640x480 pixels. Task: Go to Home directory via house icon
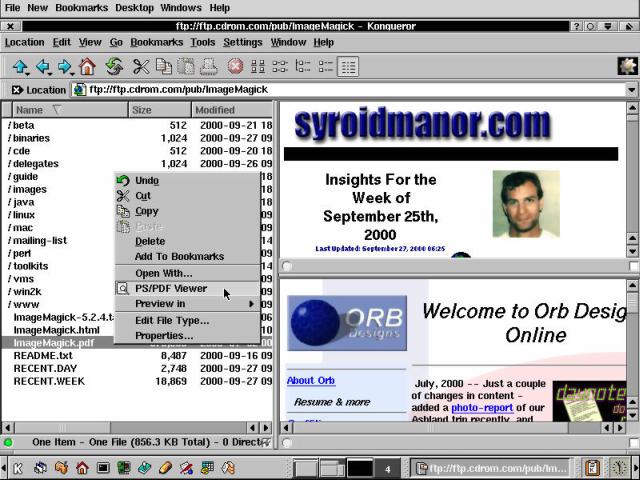click(87, 67)
